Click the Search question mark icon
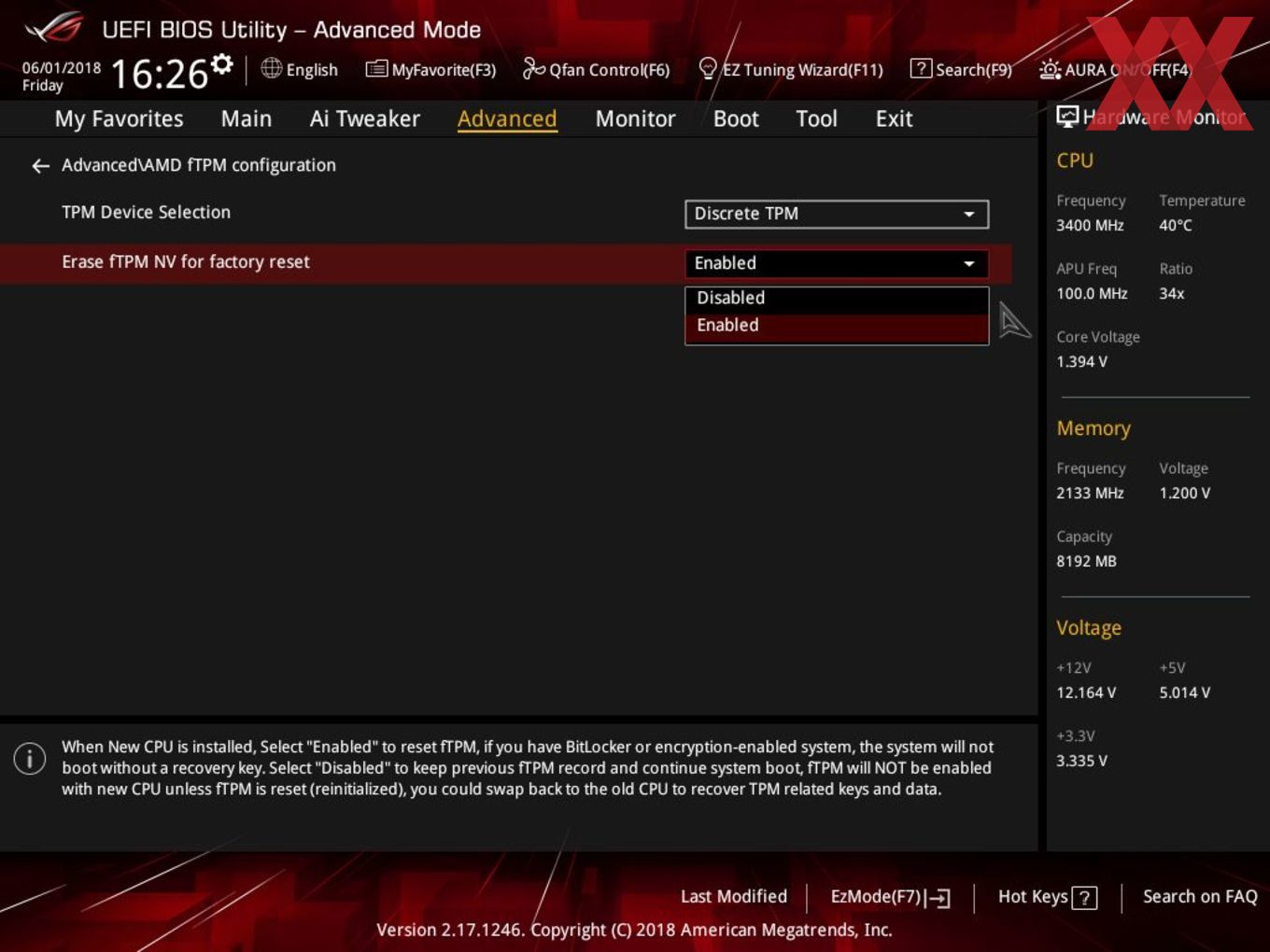The image size is (1270, 952). (921, 68)
